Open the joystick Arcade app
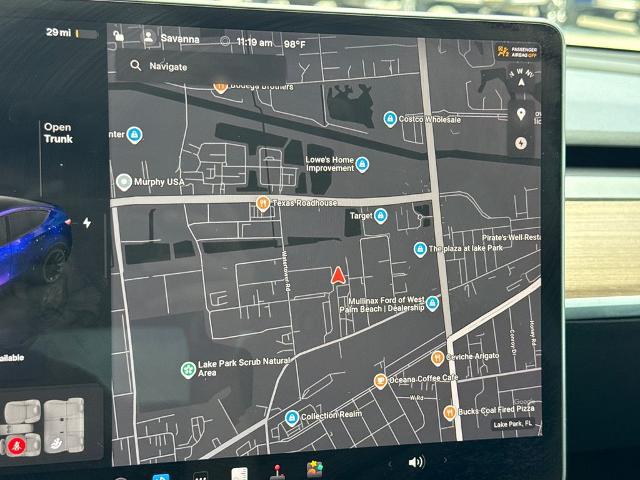Image resolution: width=640 pixels, height=480 pixels. coord(277,472)
